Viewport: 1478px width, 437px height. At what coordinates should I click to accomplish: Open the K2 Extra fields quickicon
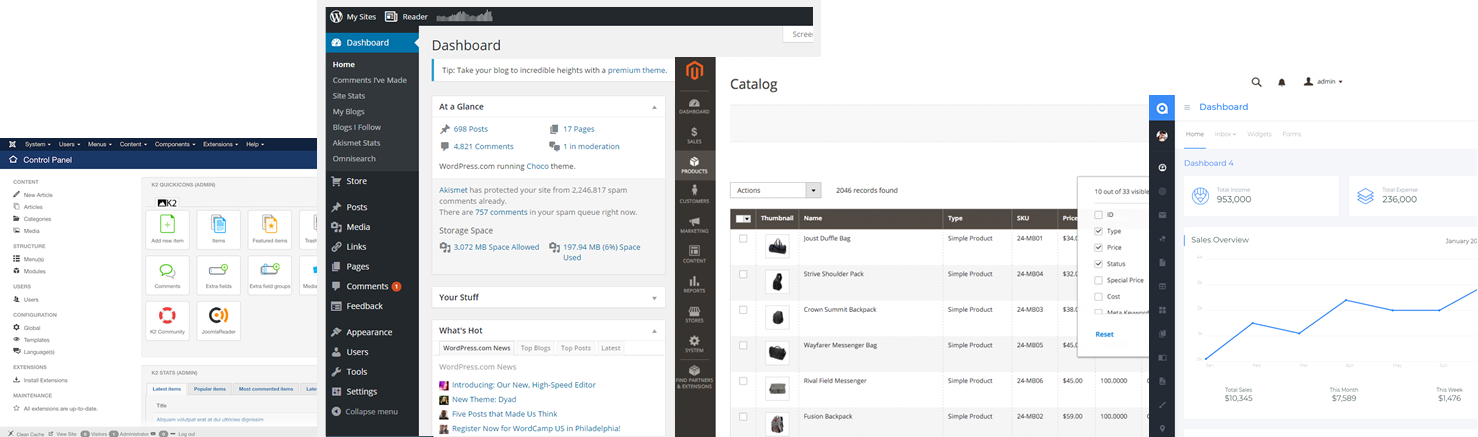218,275
